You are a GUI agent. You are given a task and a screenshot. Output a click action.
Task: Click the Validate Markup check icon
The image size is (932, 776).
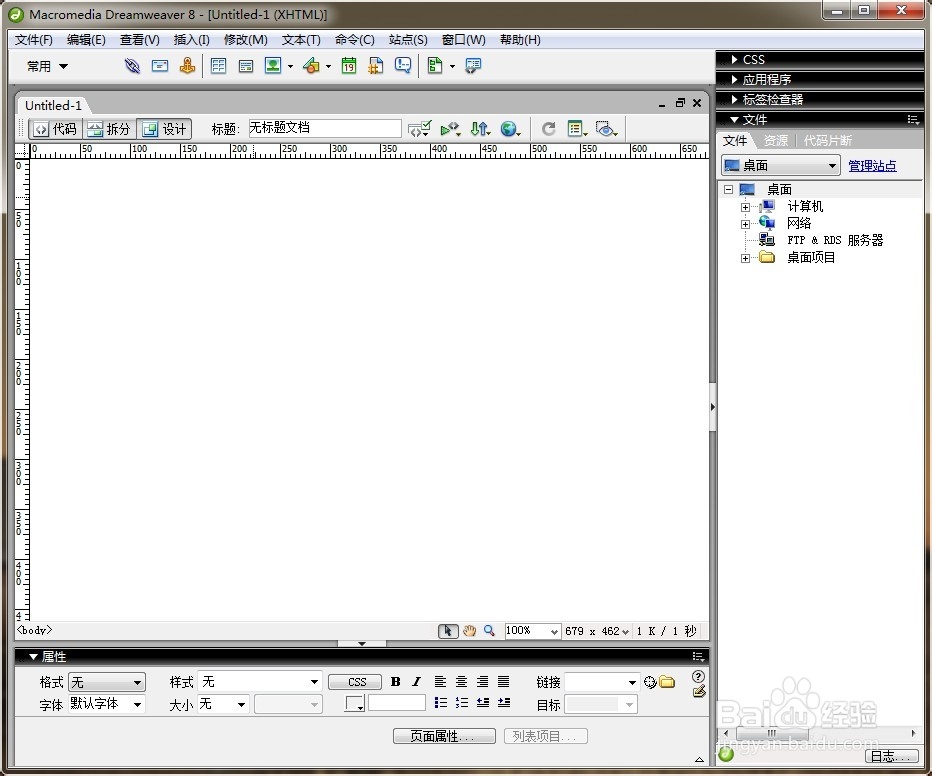419,129
